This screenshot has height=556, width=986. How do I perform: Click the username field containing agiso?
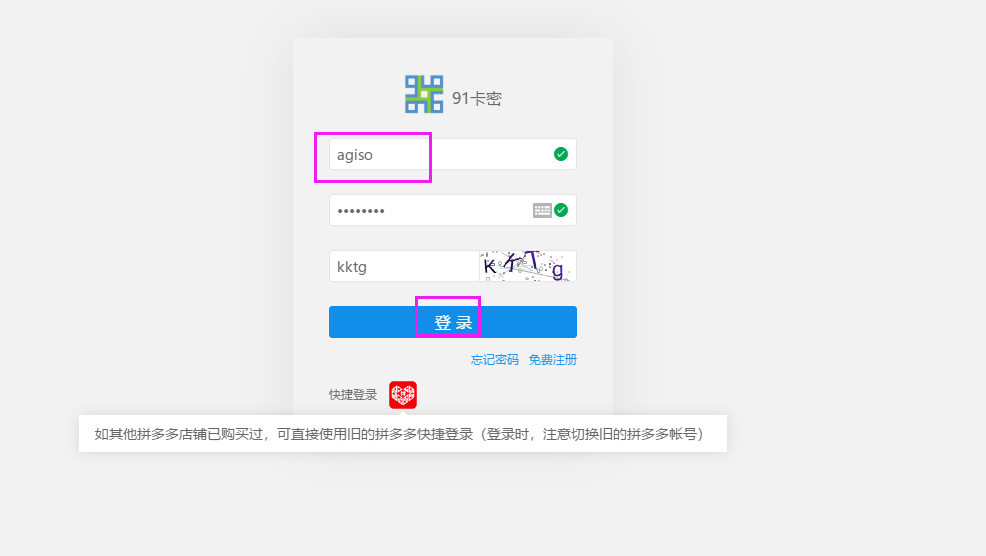453,154
